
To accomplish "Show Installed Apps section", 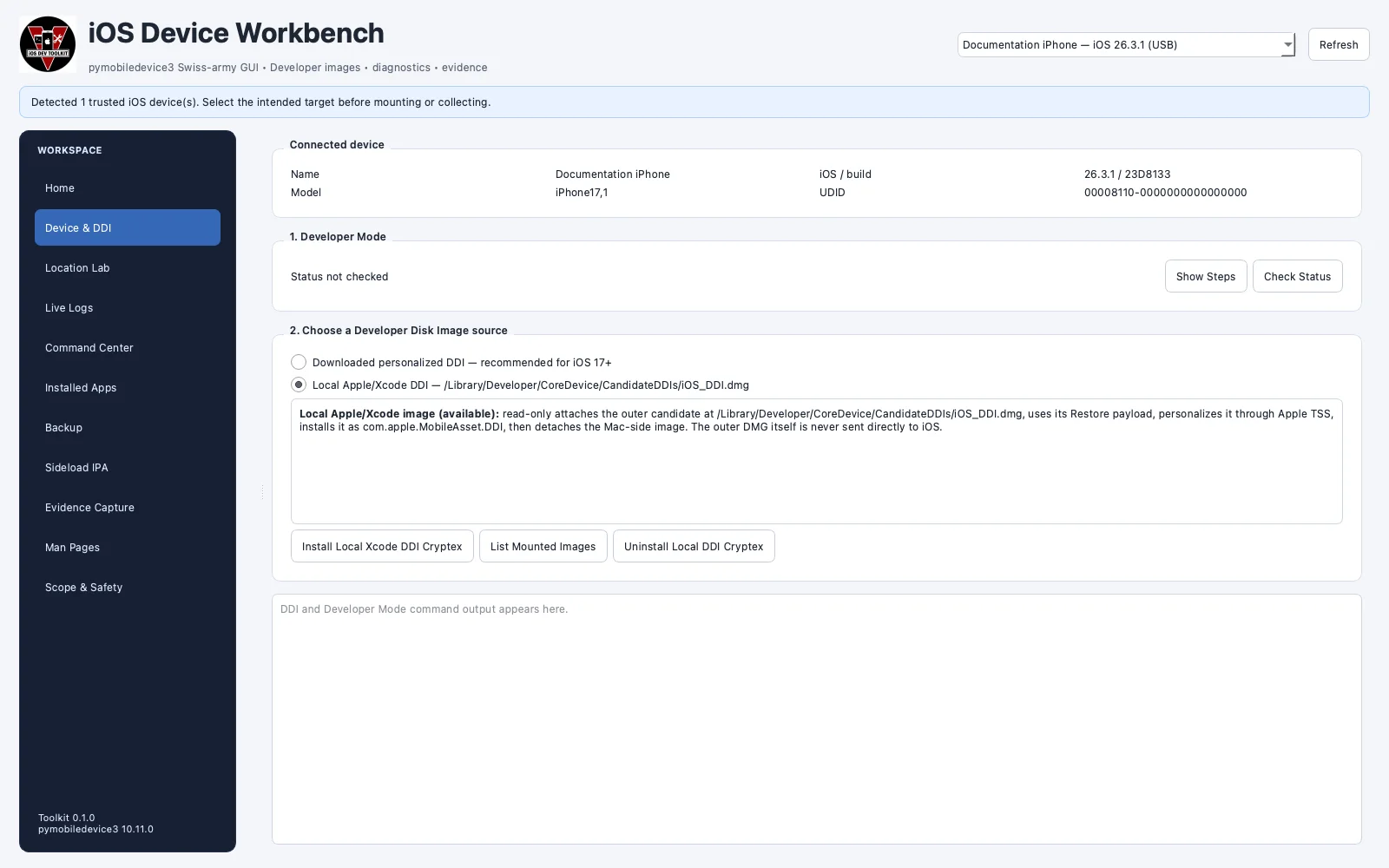I will tap(128, 388).
